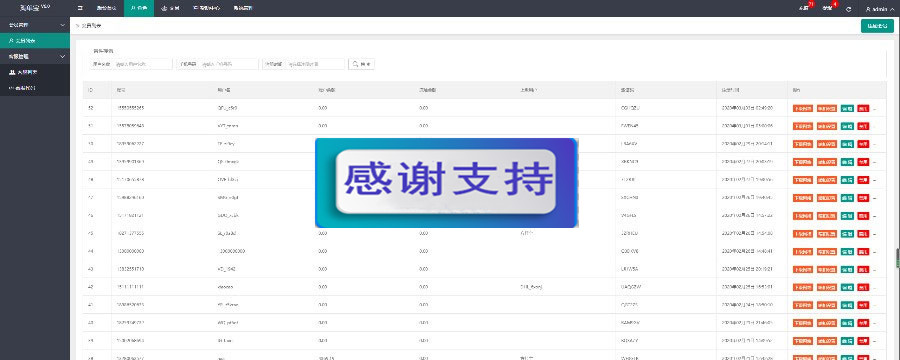Viewport: 900px width, 360px height.
Task: Click the page's vertical scrollbar thumb
Action: coord(898,257)
